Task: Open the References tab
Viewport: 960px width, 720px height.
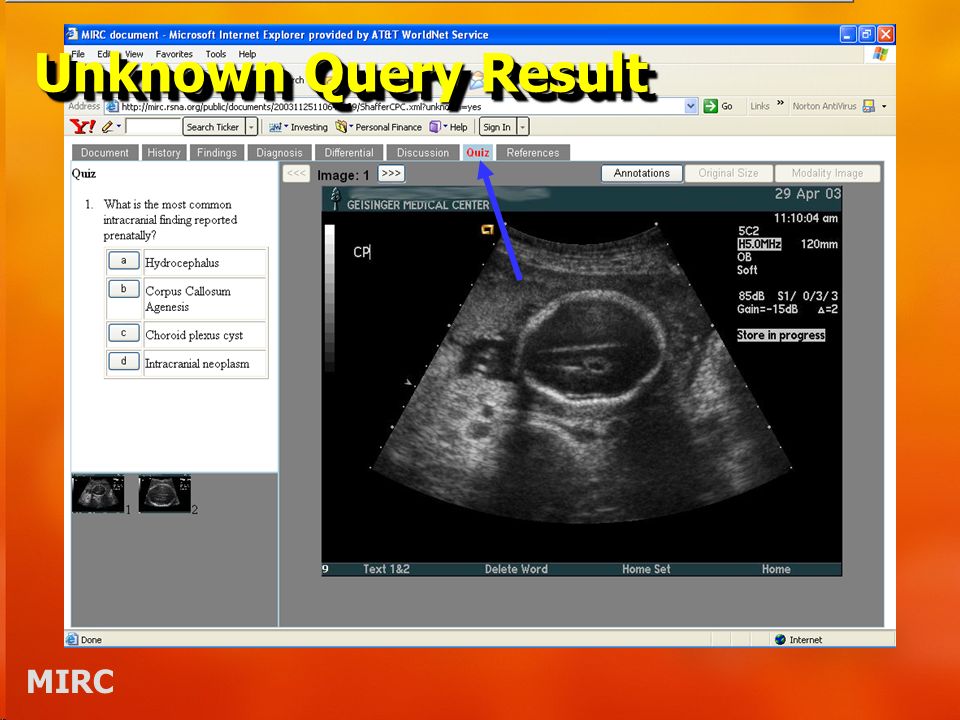Action: pos(533,152)
